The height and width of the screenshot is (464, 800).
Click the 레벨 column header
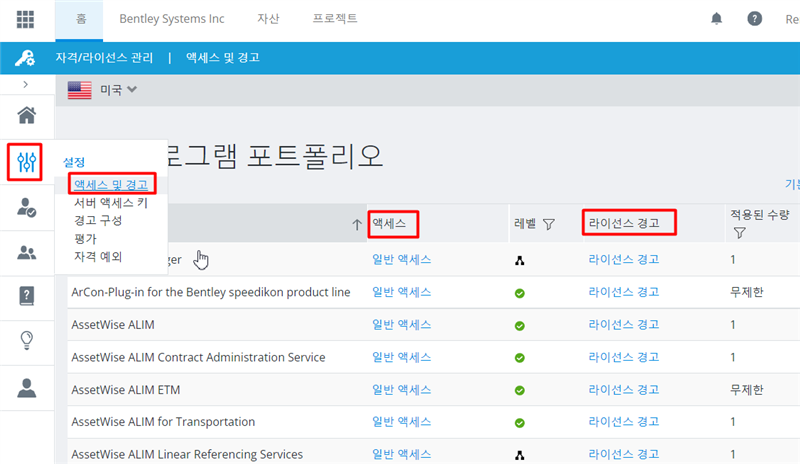click(x=525, y=223)
